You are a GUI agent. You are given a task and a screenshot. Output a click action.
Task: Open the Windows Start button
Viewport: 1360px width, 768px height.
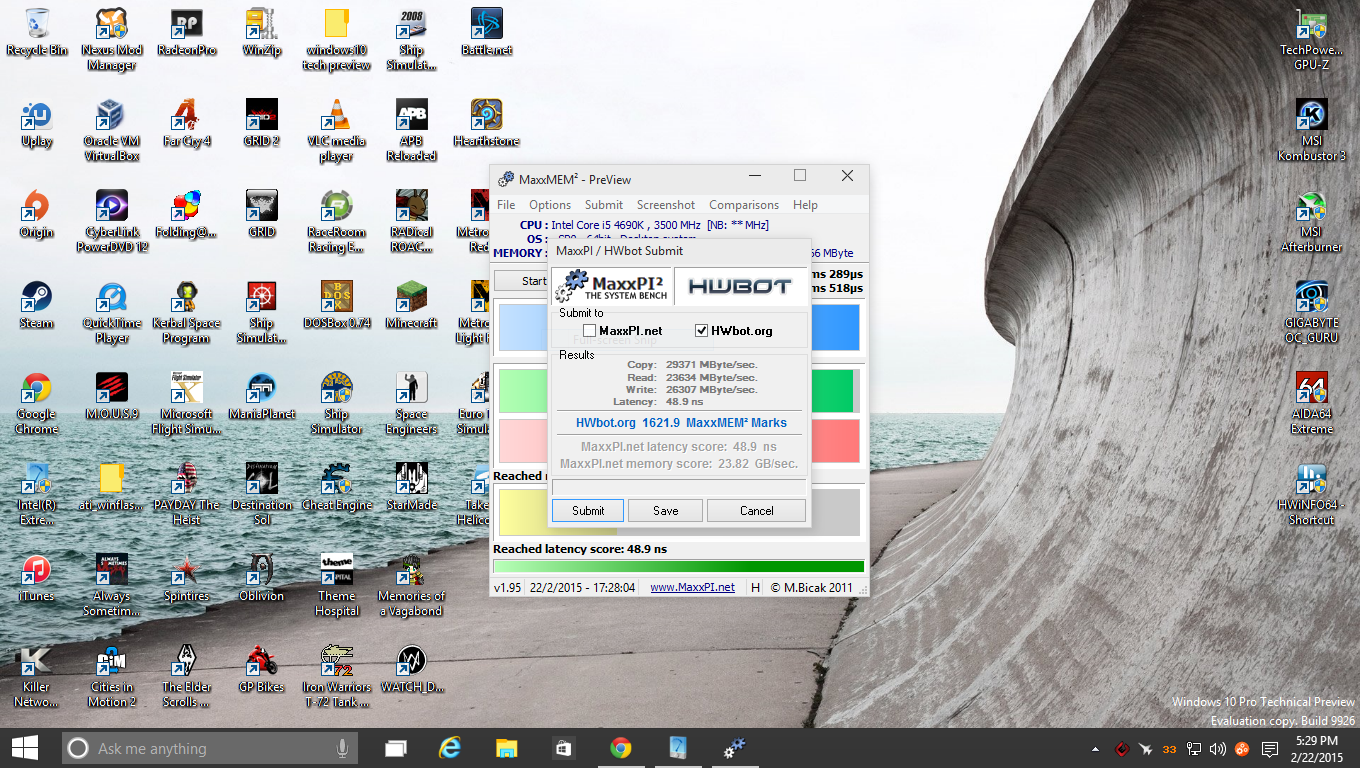pyautogui.click(x=25, y=748)
